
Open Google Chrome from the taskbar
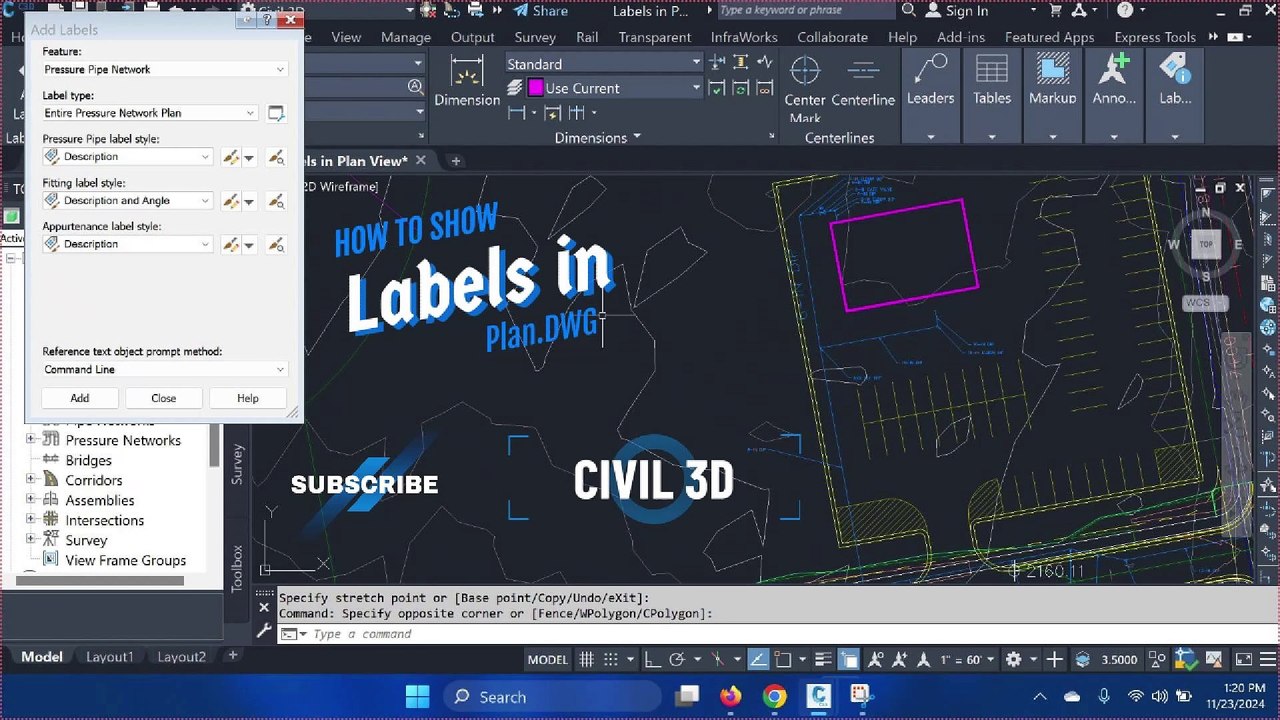[775, 696]
